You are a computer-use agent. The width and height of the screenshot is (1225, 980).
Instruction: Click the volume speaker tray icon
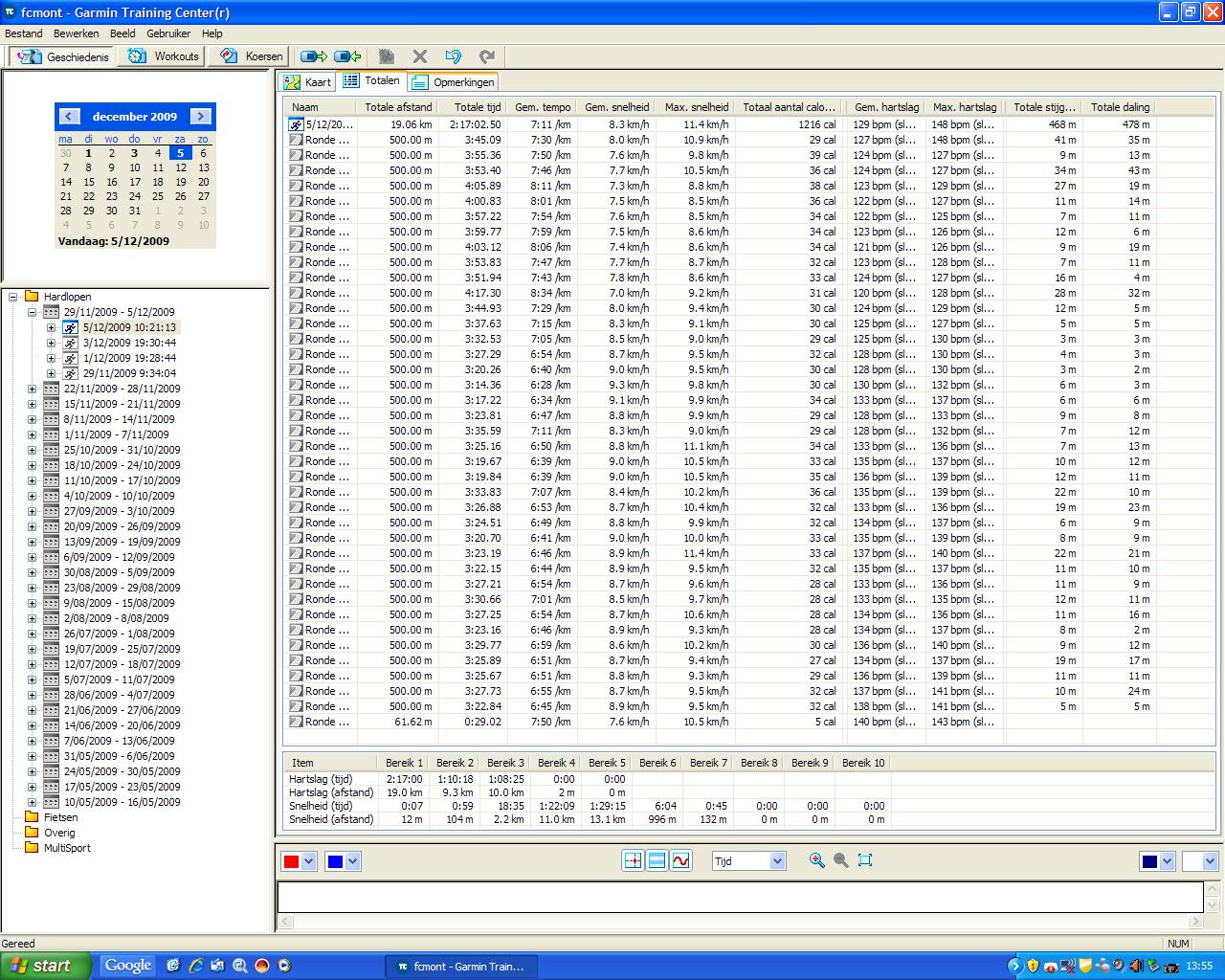click(x=1136, y=967)
